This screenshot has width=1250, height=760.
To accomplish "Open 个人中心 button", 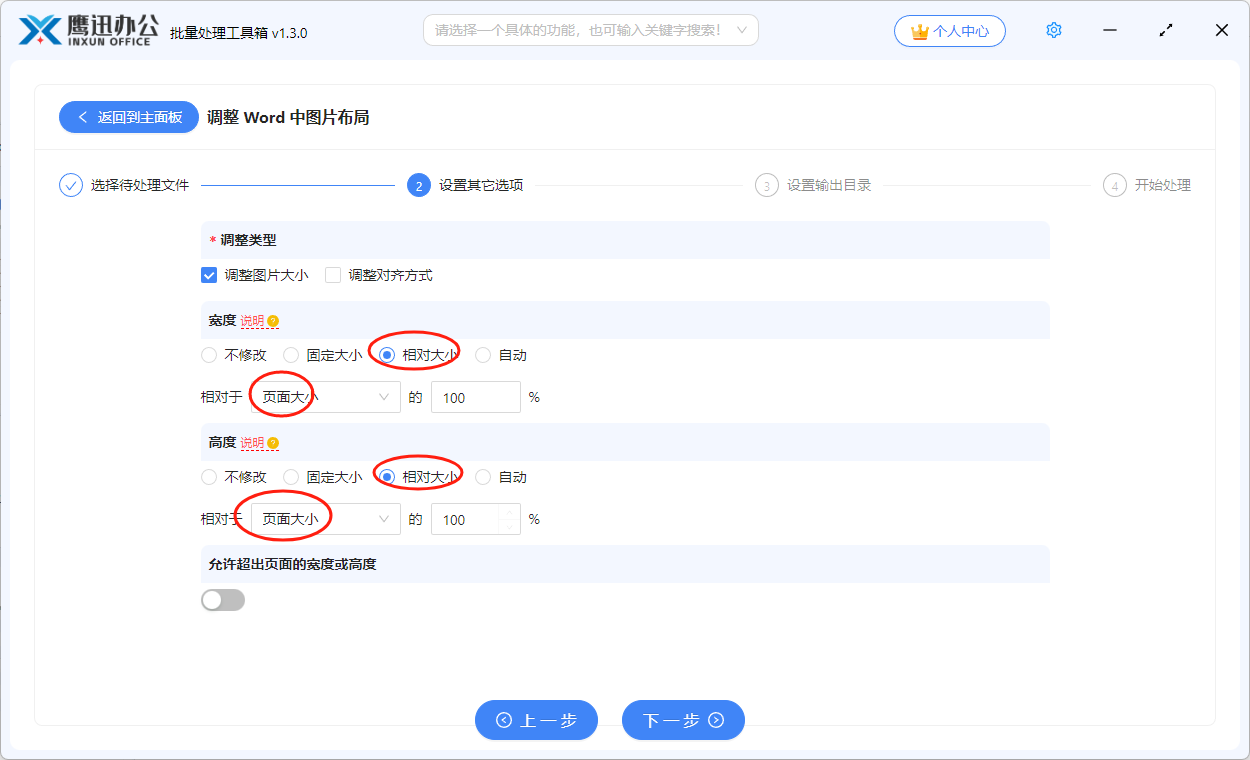I will 950,31.
